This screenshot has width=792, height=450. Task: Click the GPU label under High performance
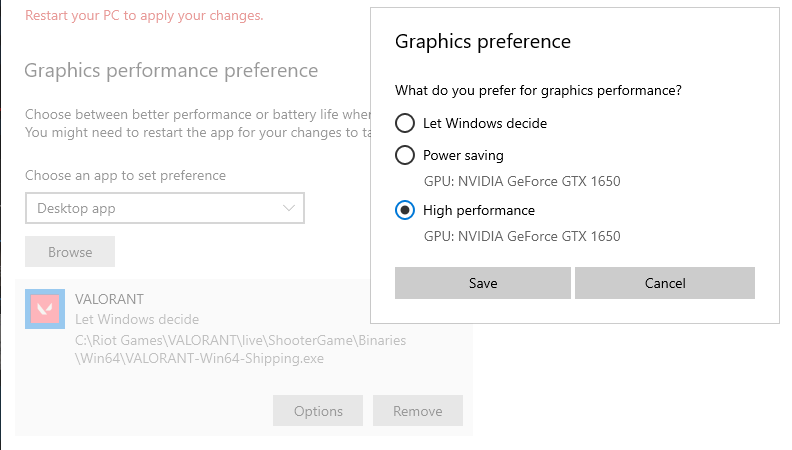click(522, 236)
